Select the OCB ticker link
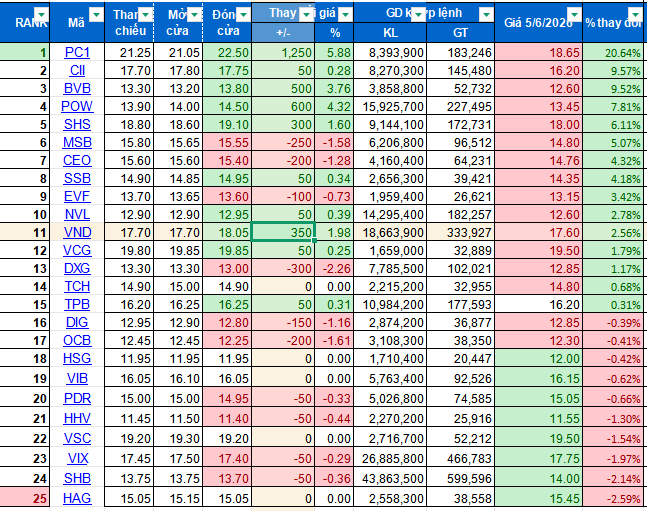This screenshot has width=647, height=511. (x=77, y=340)
